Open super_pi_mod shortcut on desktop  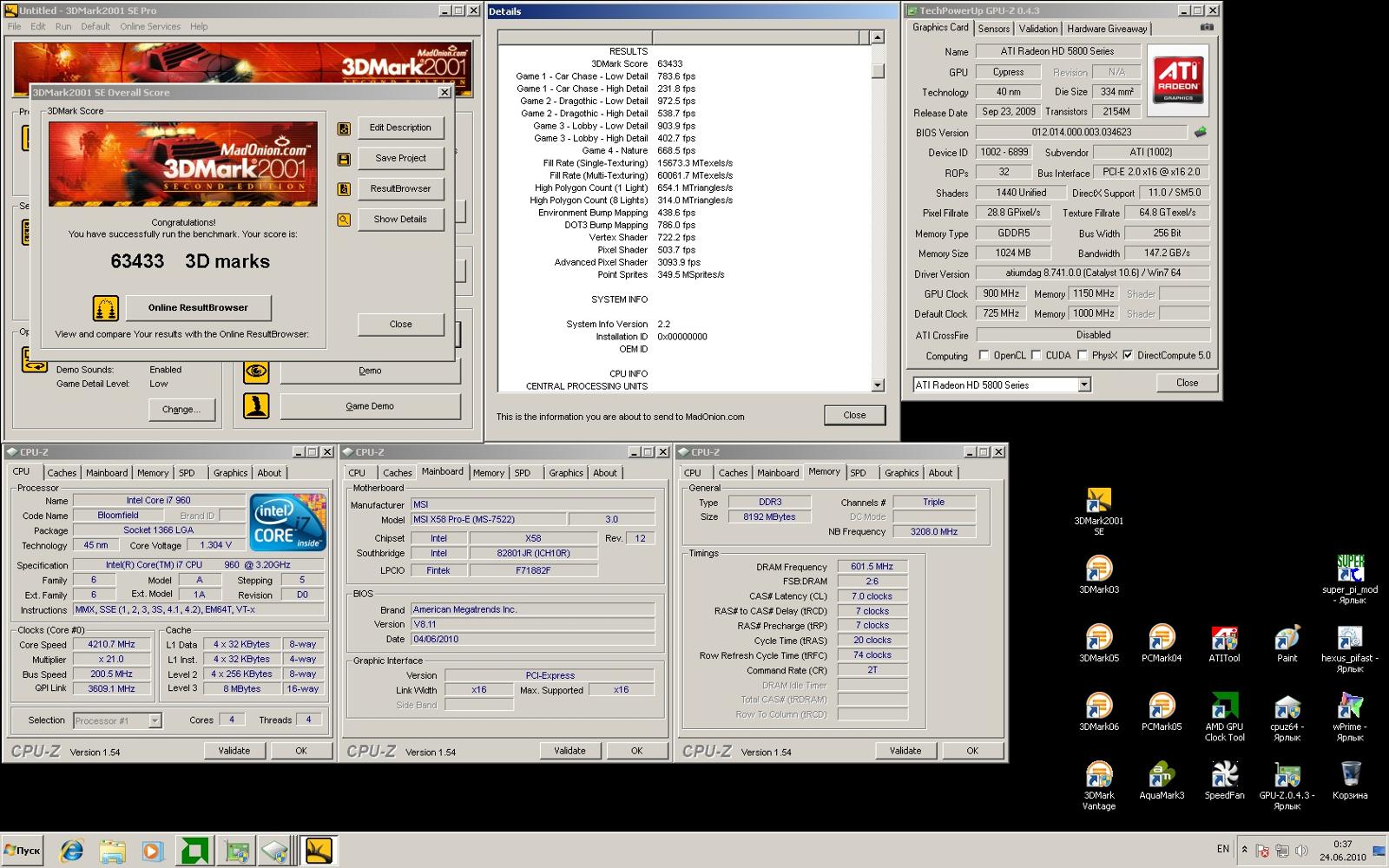(1350, 580)
